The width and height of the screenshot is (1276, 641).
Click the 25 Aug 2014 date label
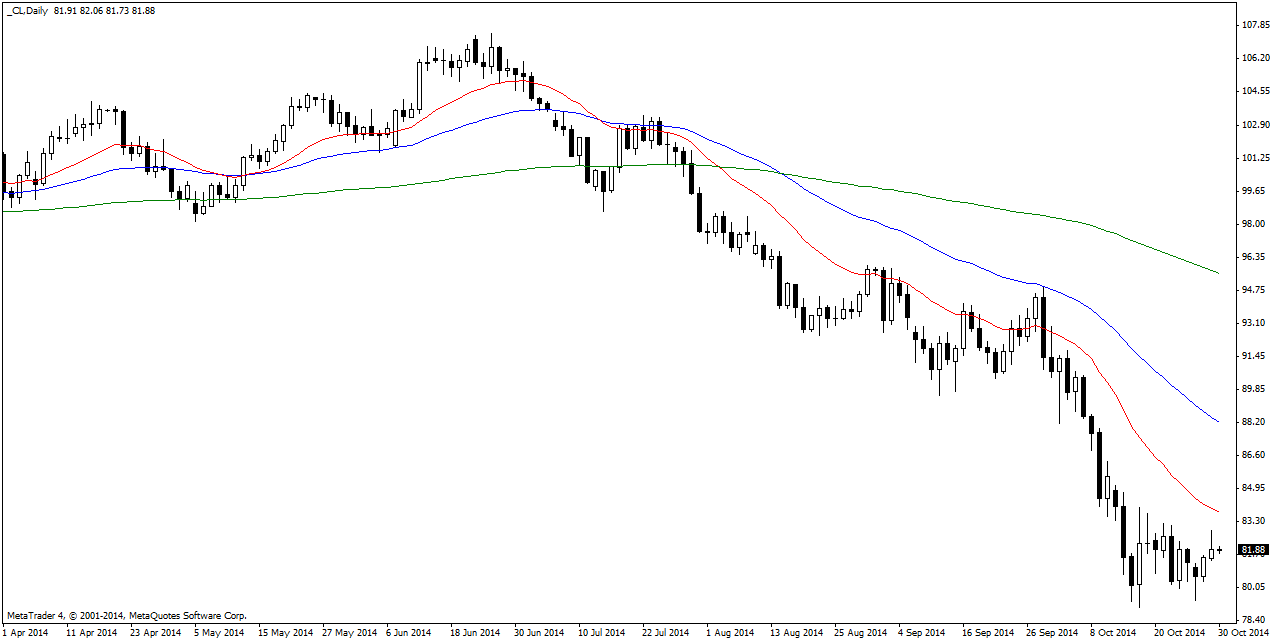[860, 633]
